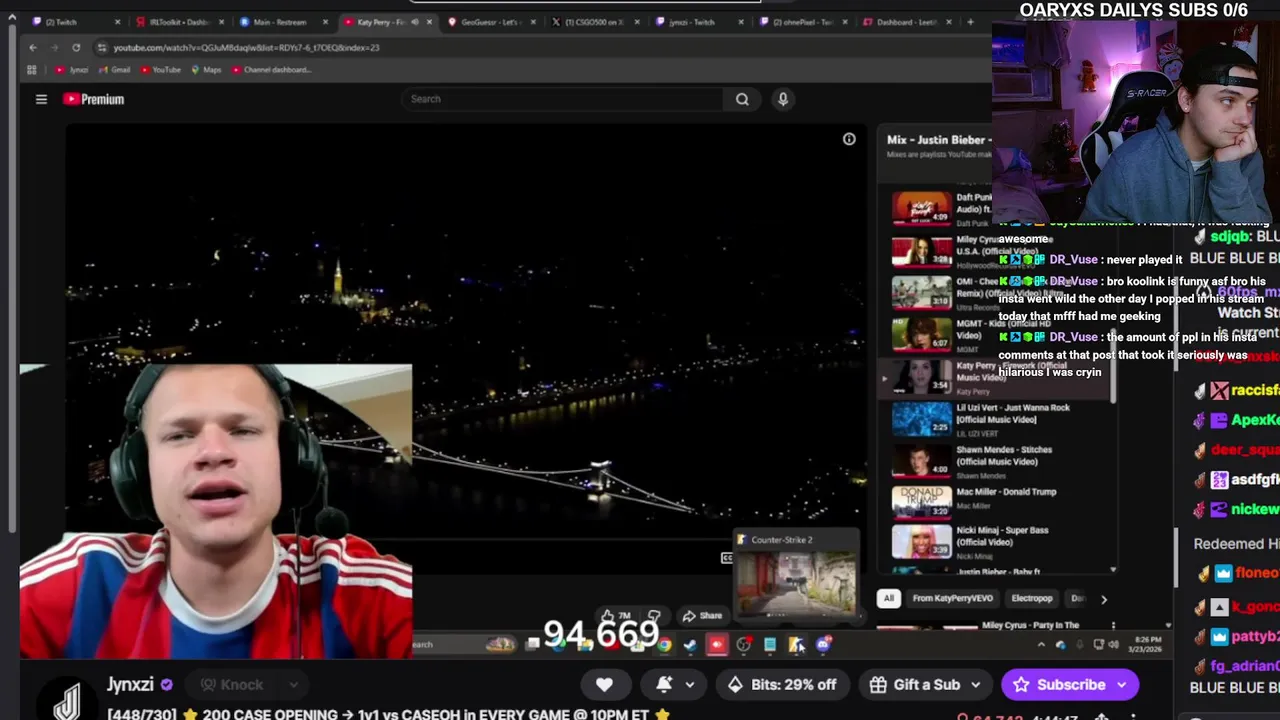Go to the YouTube Premium home logo

click(94, 99)
